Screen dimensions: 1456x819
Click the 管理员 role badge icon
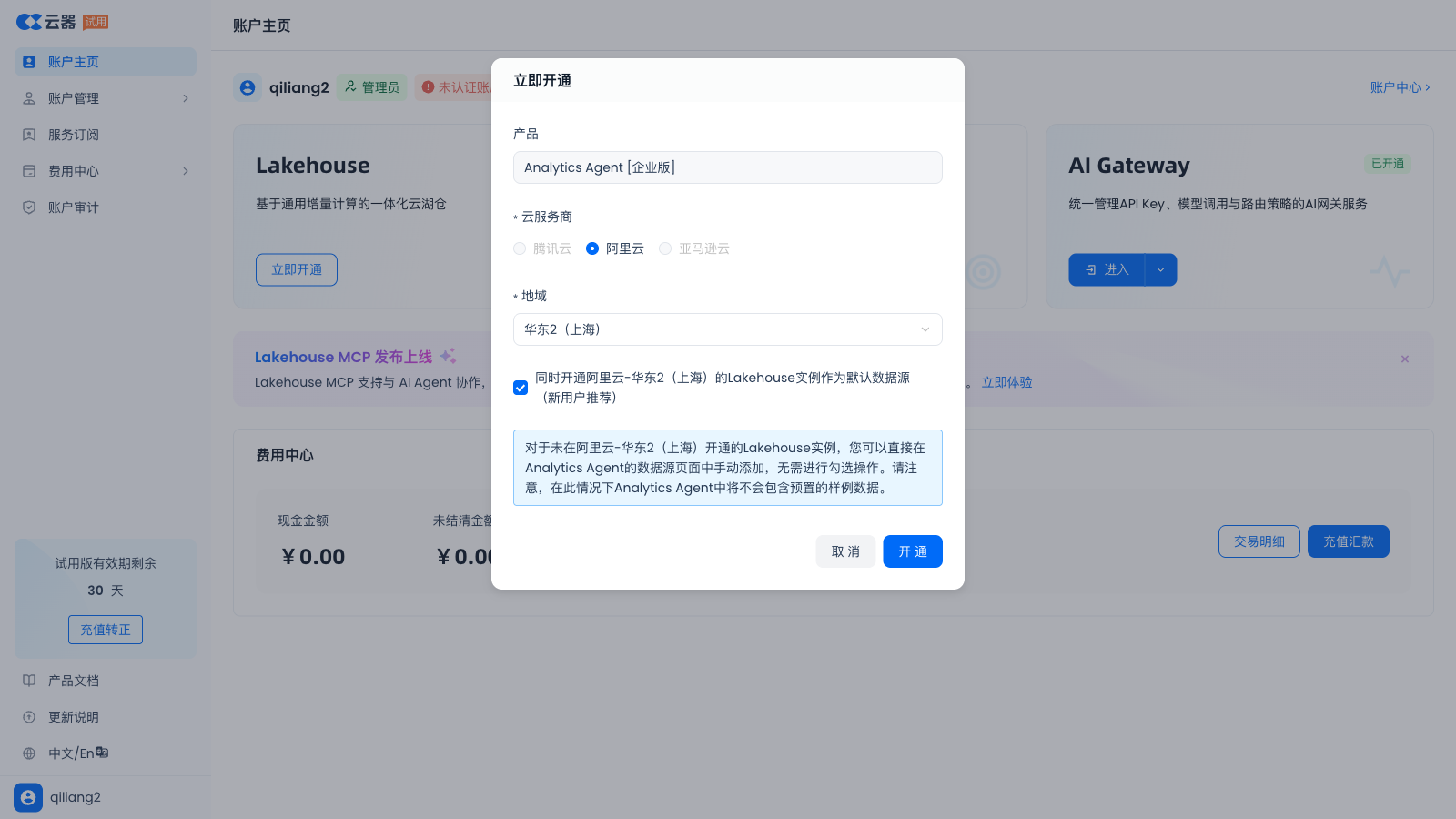click(350, 87)
